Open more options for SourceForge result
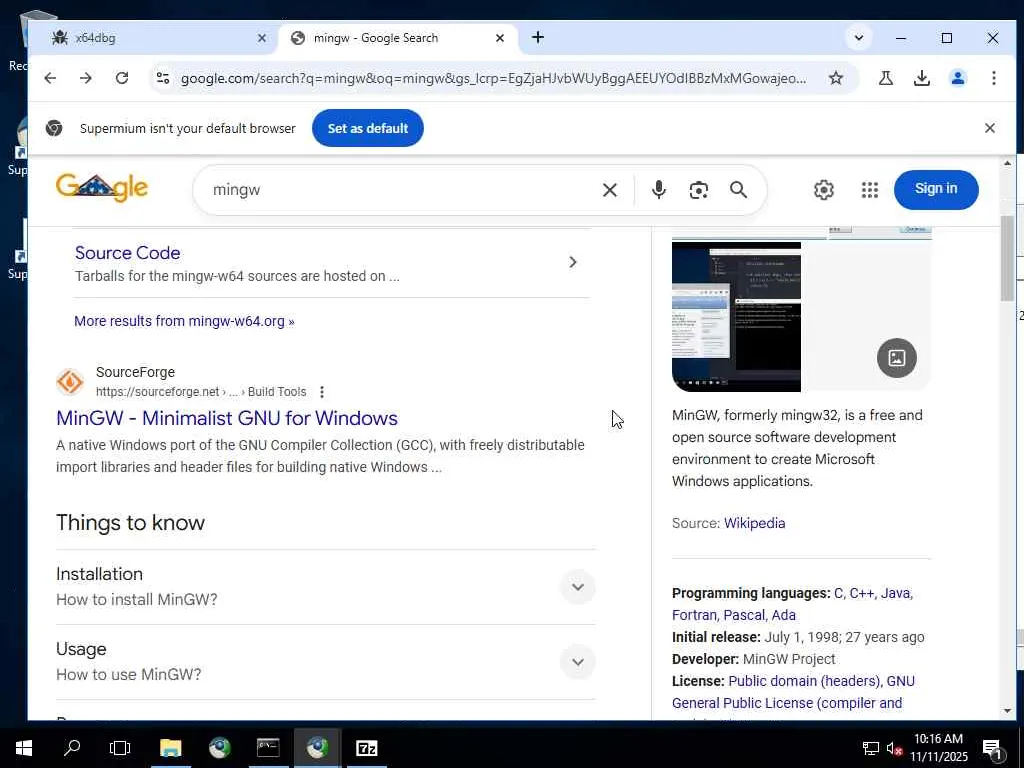The image size is (1024, 768). coord(321,392)
